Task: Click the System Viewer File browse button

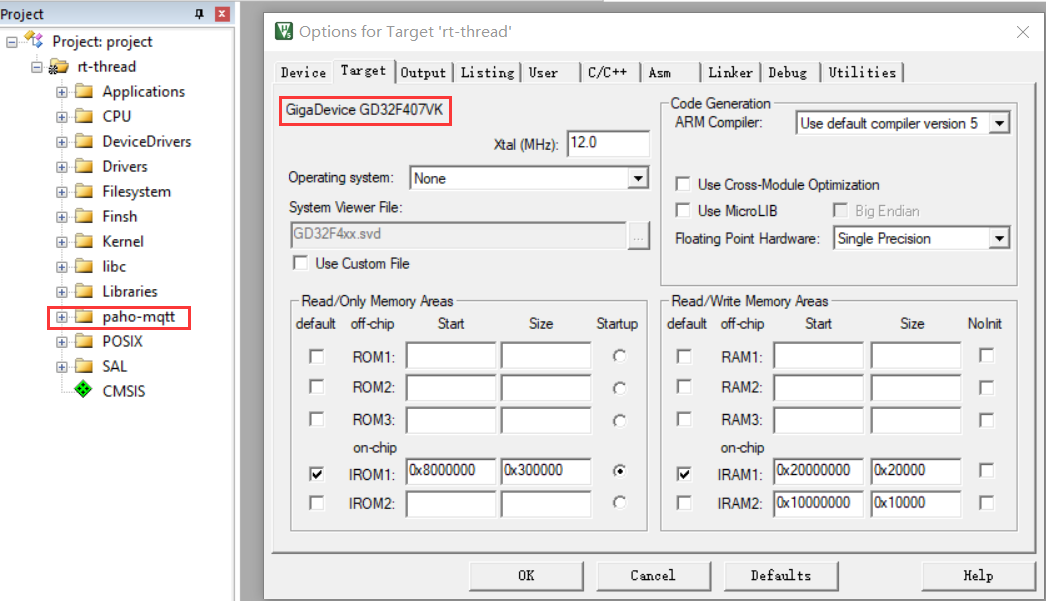Action: [x=638, y=235]
